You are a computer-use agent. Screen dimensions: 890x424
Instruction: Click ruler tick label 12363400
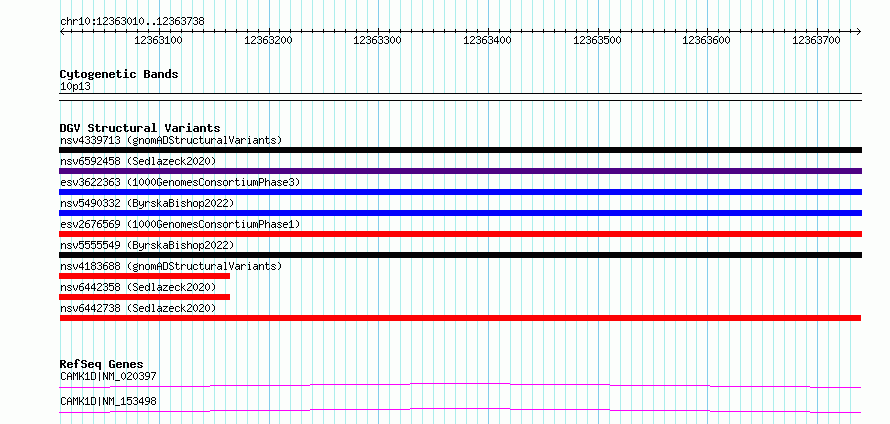tap(488, 40)
